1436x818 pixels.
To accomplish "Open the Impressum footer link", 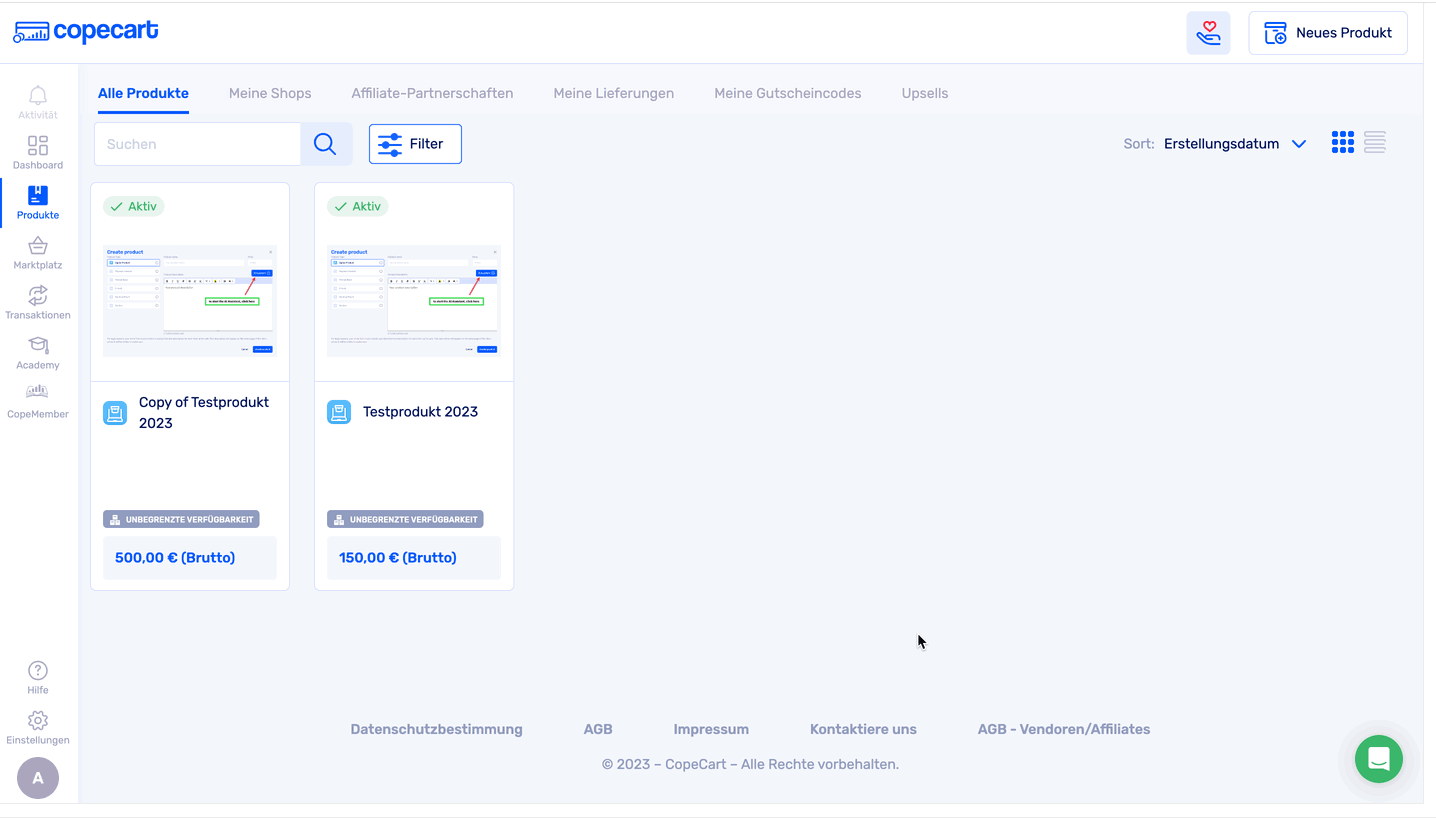I will 711,729.
